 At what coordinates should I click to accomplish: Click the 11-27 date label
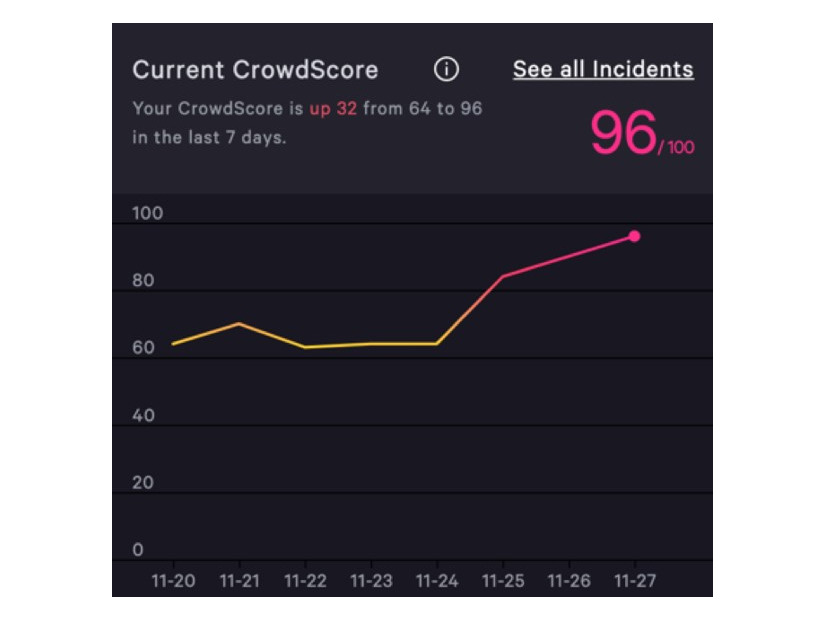point(633,578)
